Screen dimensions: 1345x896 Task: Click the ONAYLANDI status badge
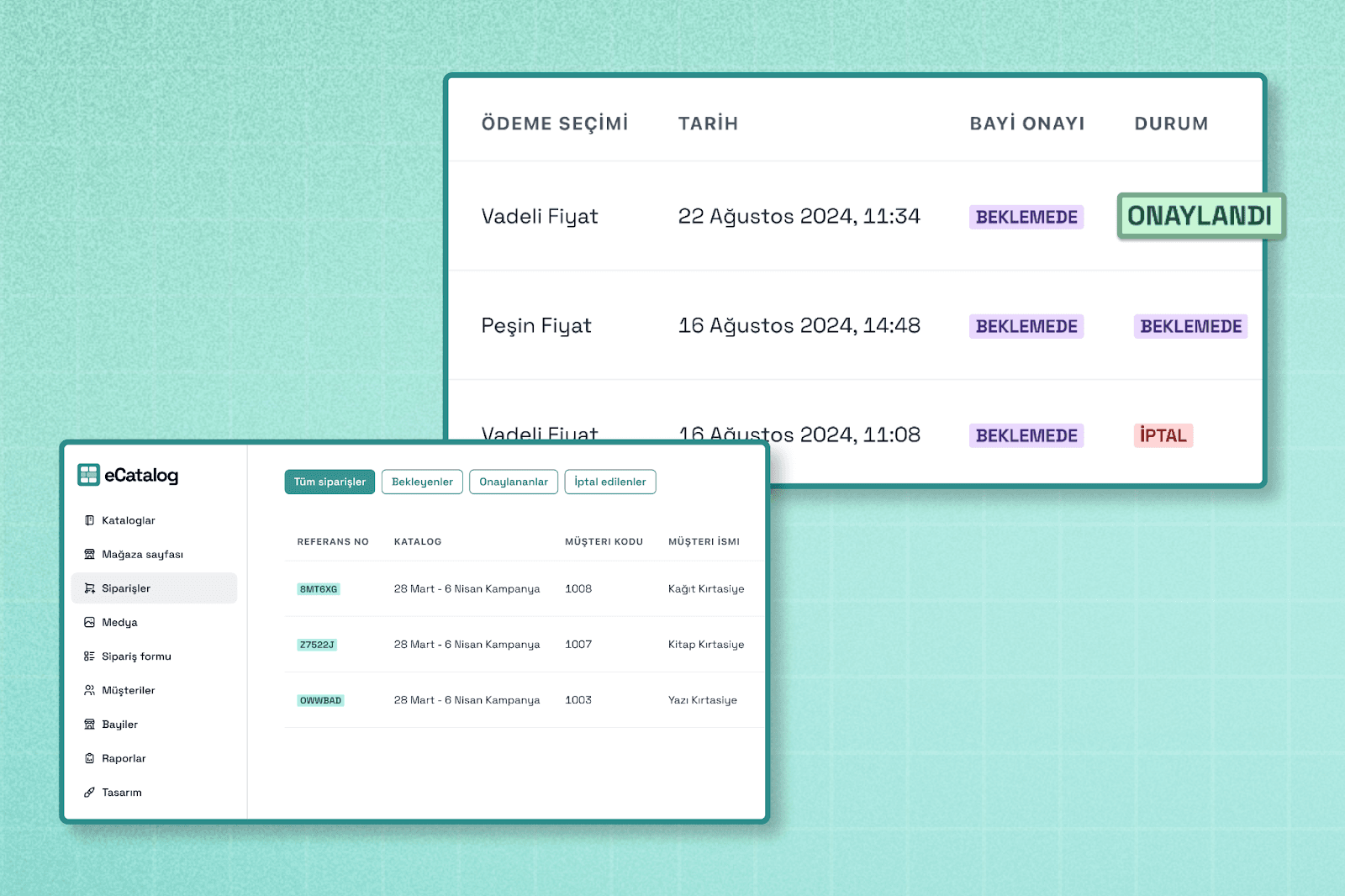click(x=1200, y=216)
